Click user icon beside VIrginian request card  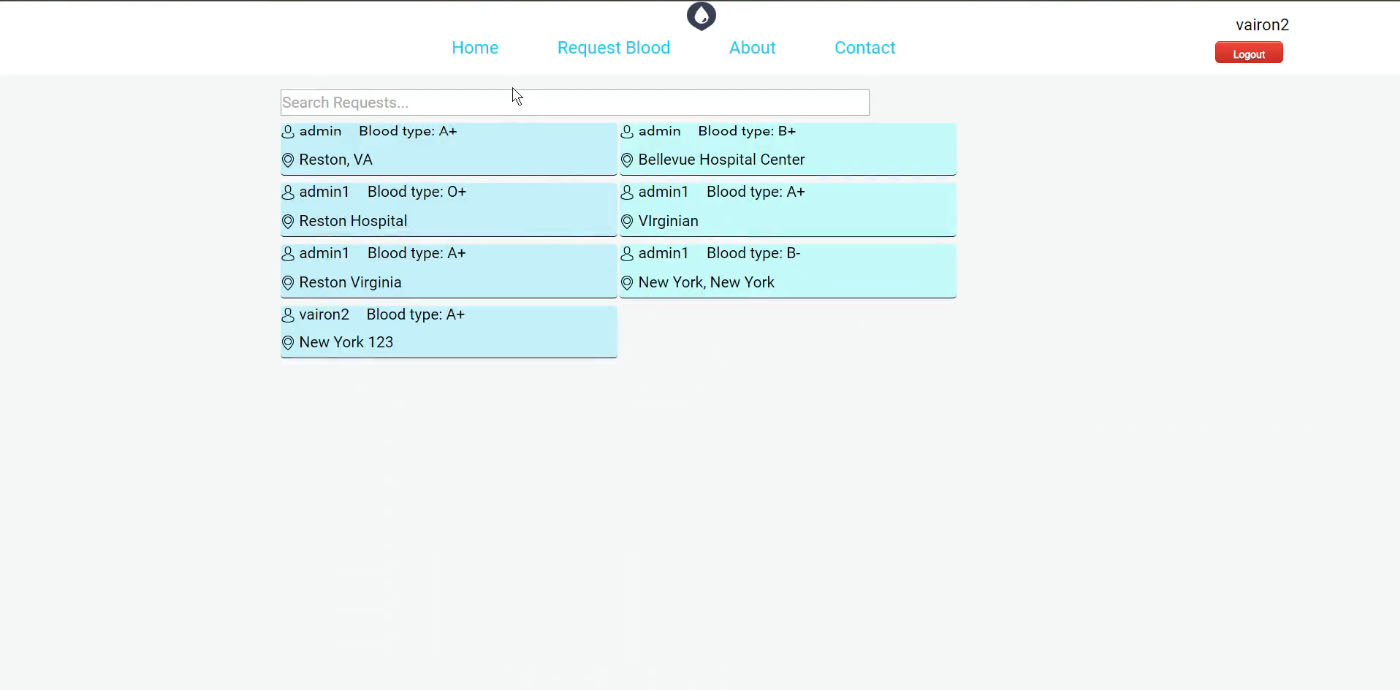tap(627, 193)
